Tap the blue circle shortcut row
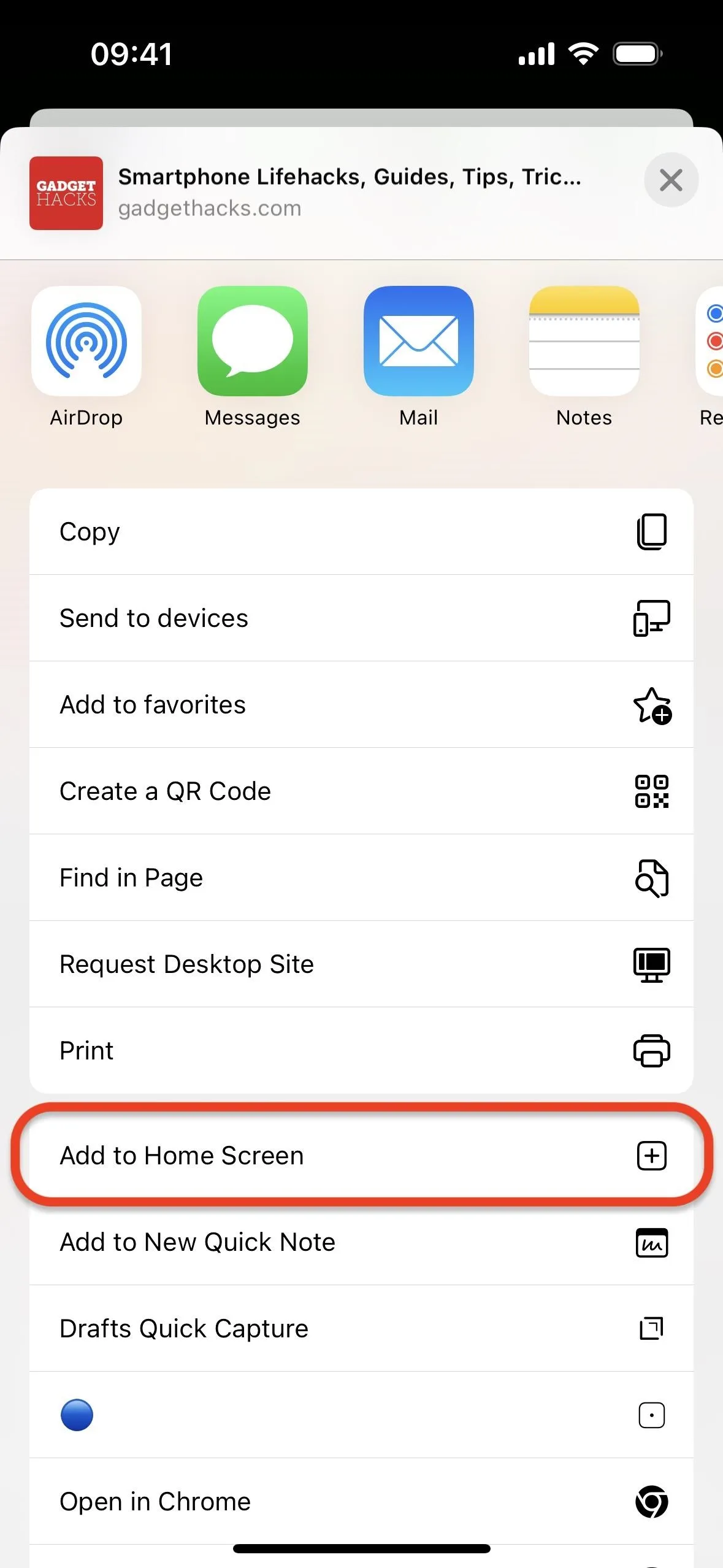 pos(361,1415)
